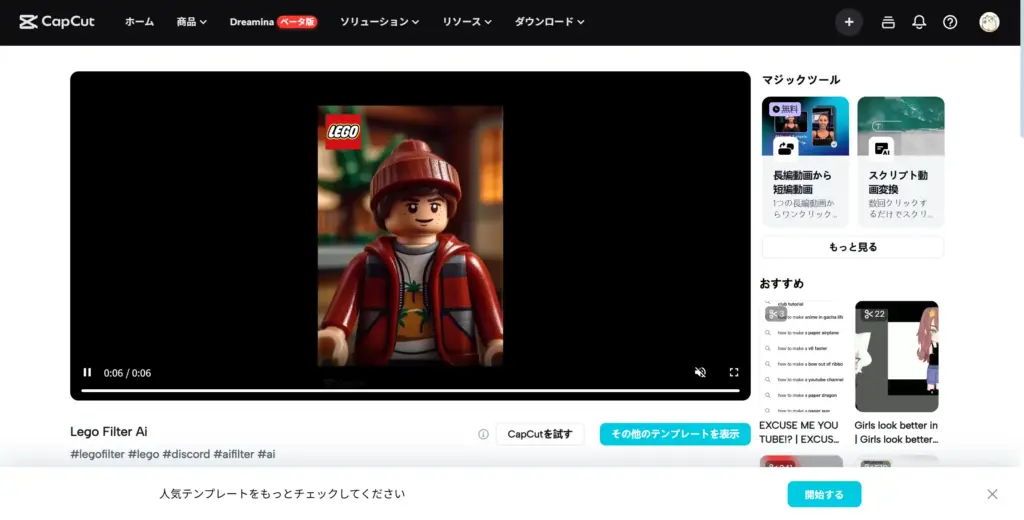Click #ai hashtag
This screenshot has height=520, width=1024.
click(266, 454)
